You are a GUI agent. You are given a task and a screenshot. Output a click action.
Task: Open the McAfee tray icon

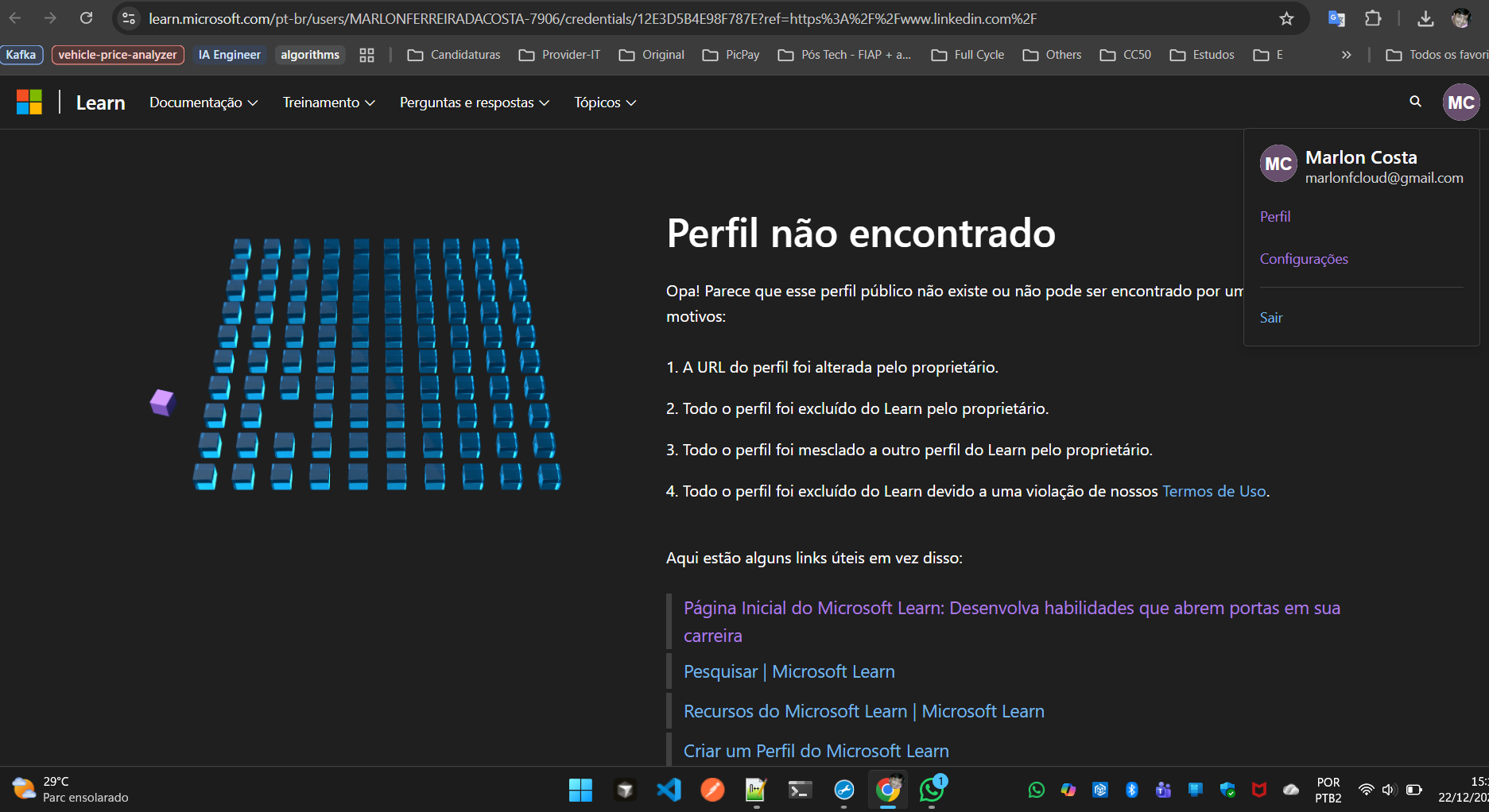coord(1259,790)
